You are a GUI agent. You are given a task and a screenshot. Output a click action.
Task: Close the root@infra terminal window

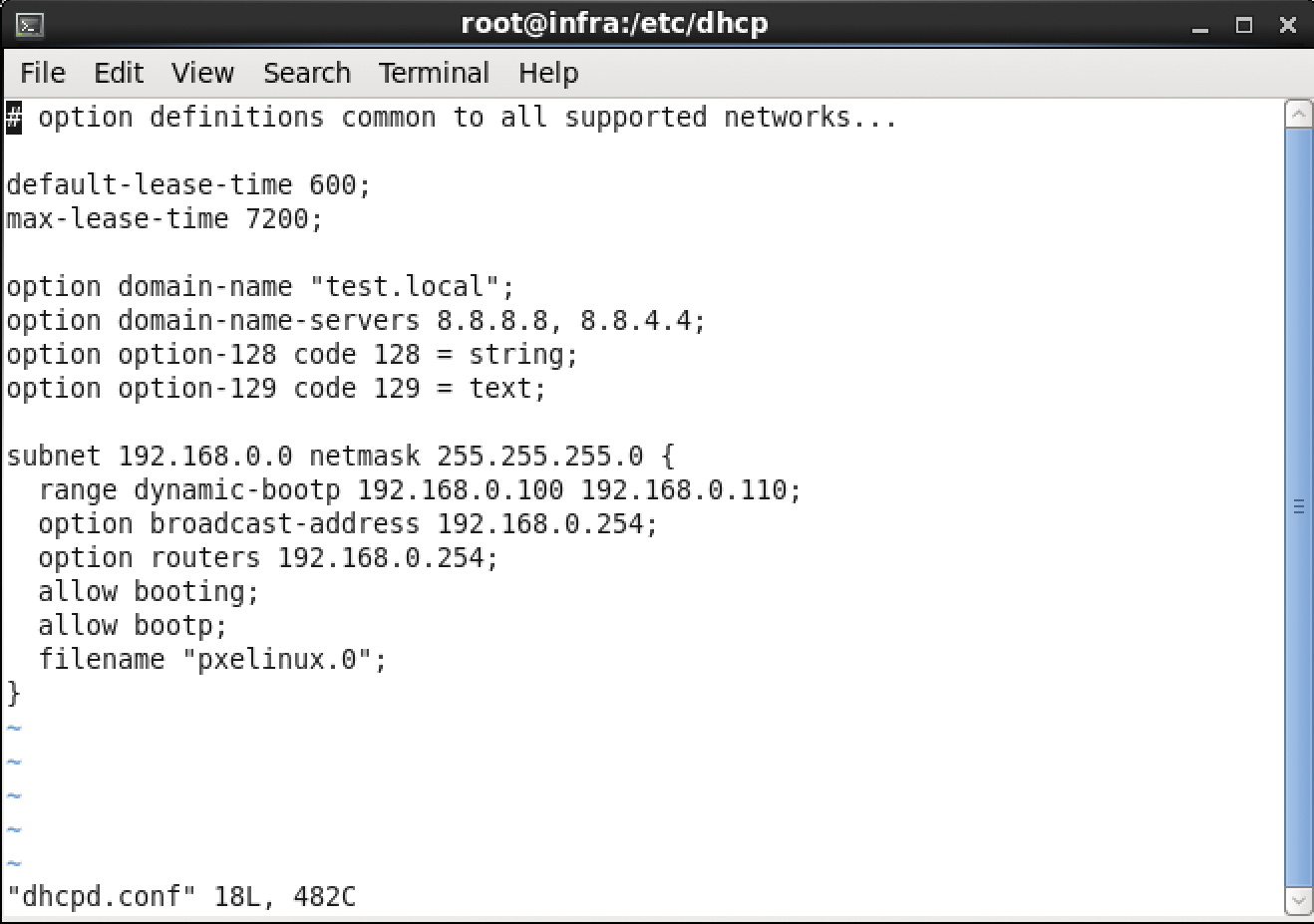1287,26
